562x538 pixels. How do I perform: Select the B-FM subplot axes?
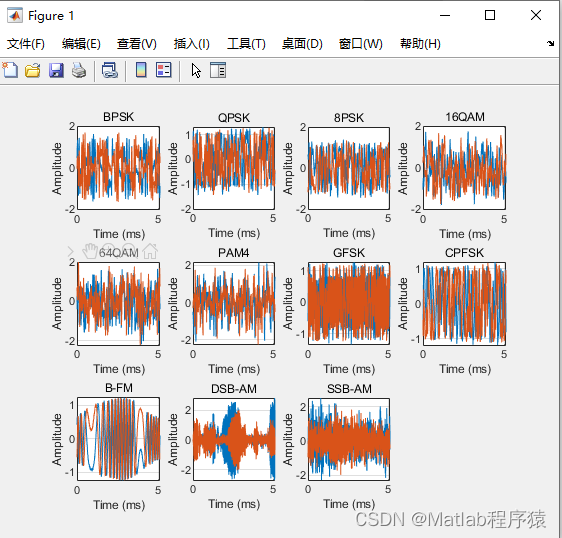pos(119,439)
